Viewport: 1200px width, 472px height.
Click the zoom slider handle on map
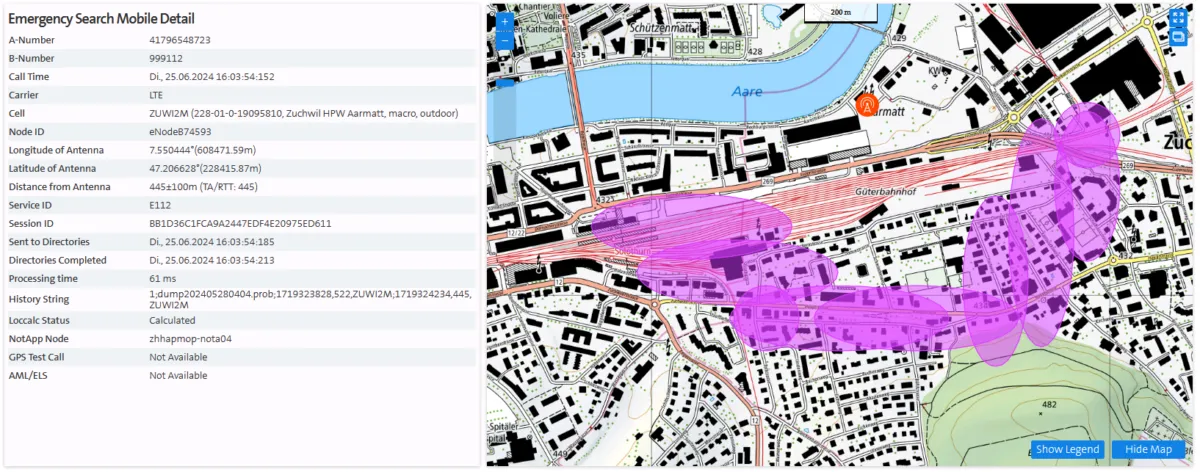pos(505,84)
